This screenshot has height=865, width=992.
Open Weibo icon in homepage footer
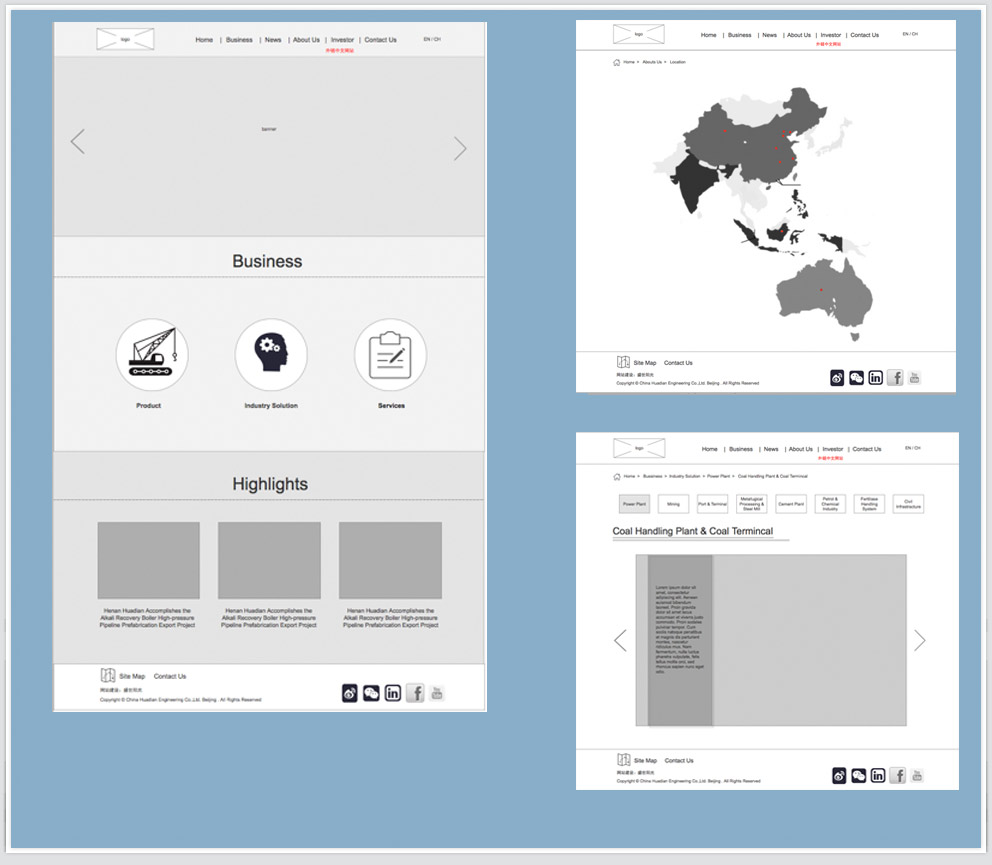(x=350, y=694)
